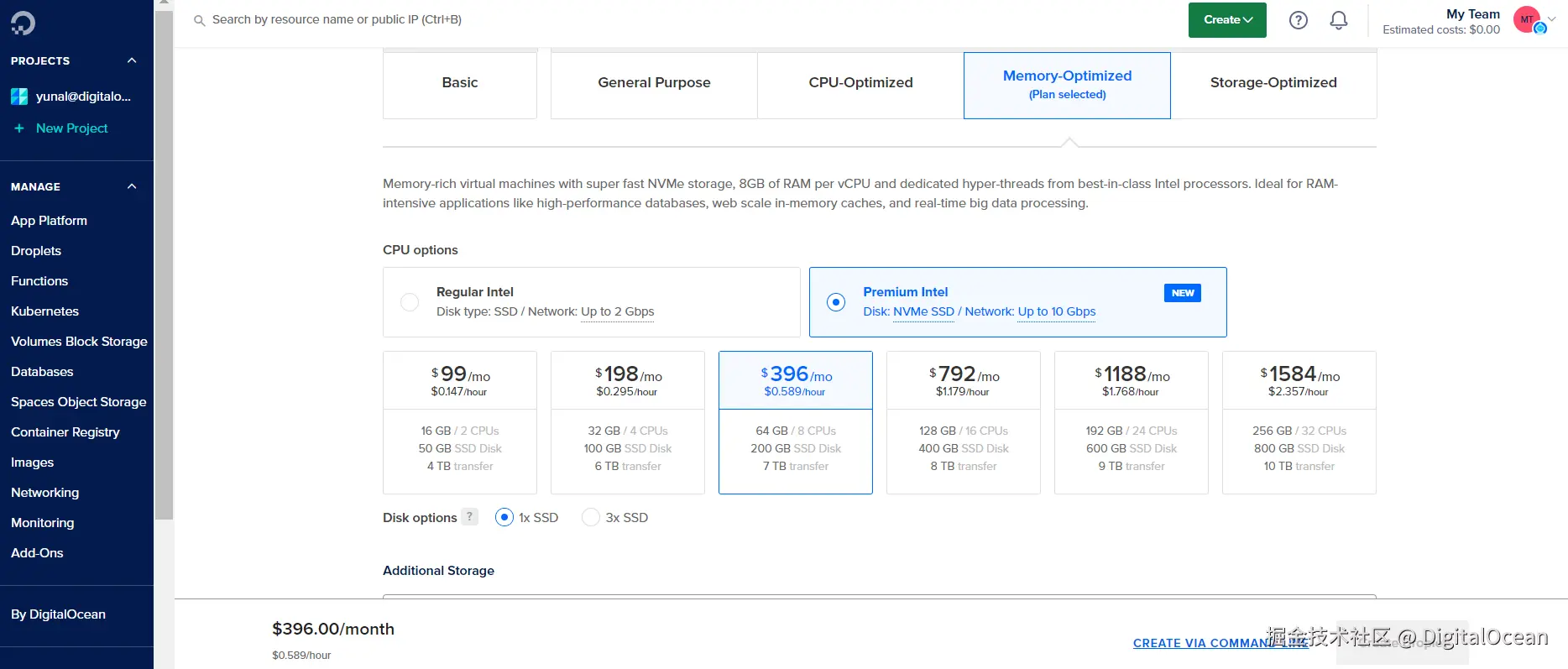
Task: Click the New Project link
Action: point(72,128)
